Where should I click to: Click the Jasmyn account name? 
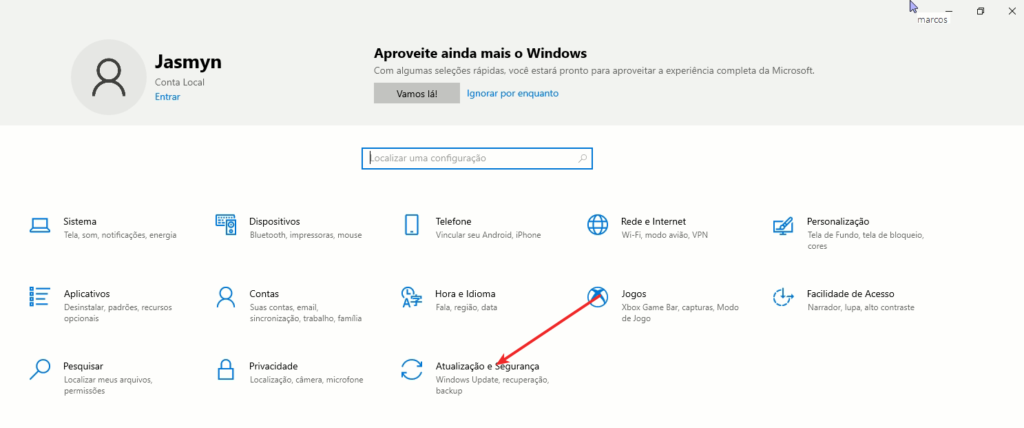coord(188,62)
